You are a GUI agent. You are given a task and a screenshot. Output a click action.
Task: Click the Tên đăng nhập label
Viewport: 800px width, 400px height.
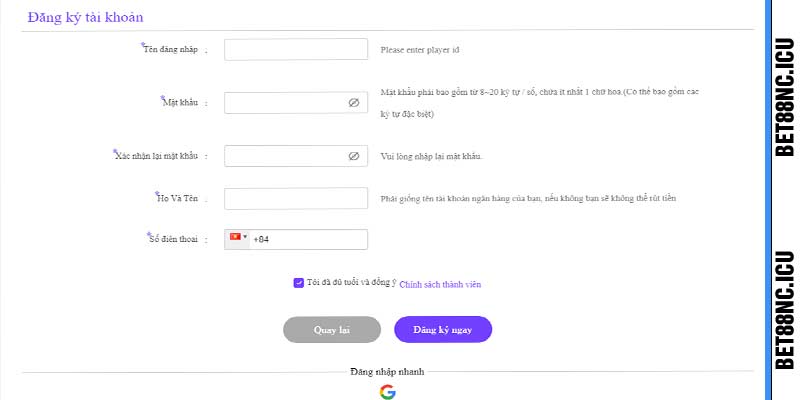pos(170,49)
